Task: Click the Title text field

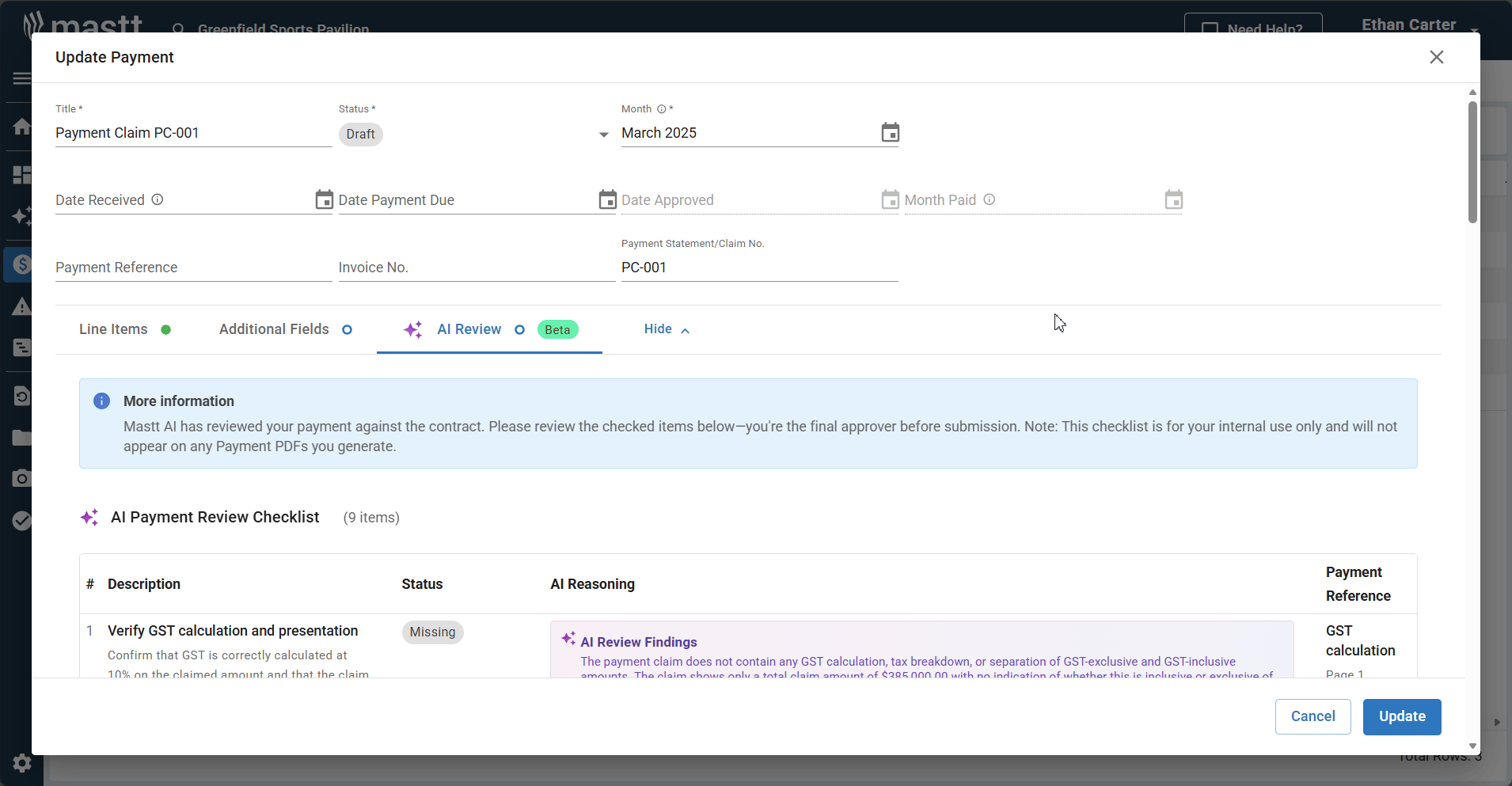Action: [x=193, y=133]
